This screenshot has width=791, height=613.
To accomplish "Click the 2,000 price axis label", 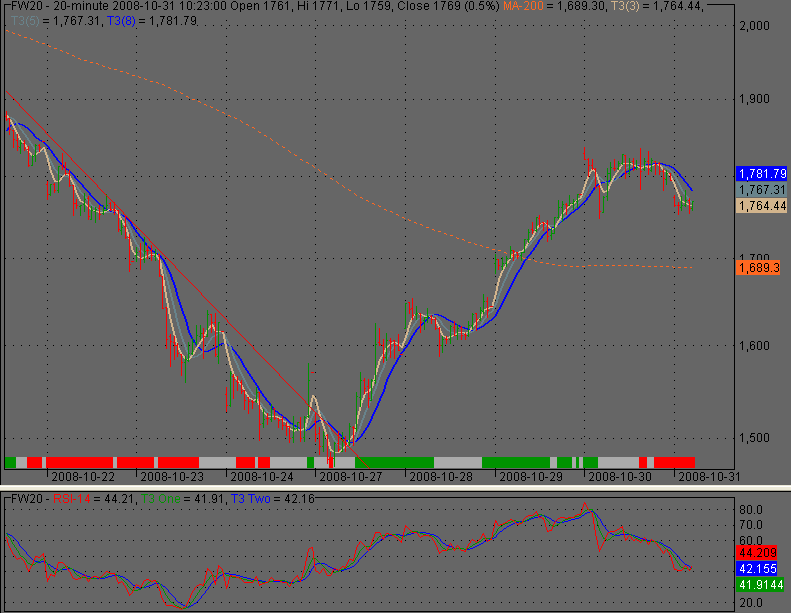I will 754,25.
